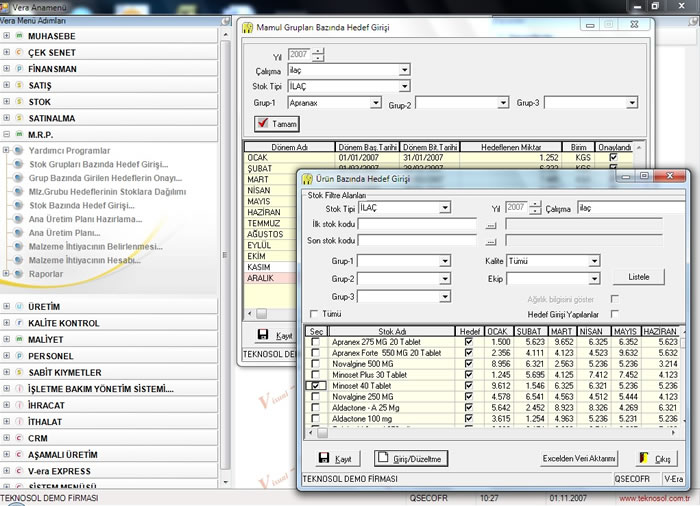Increase the Yıl stepper in the Mamul Grupları window
700x506 pixels.
tap(318, 51)
